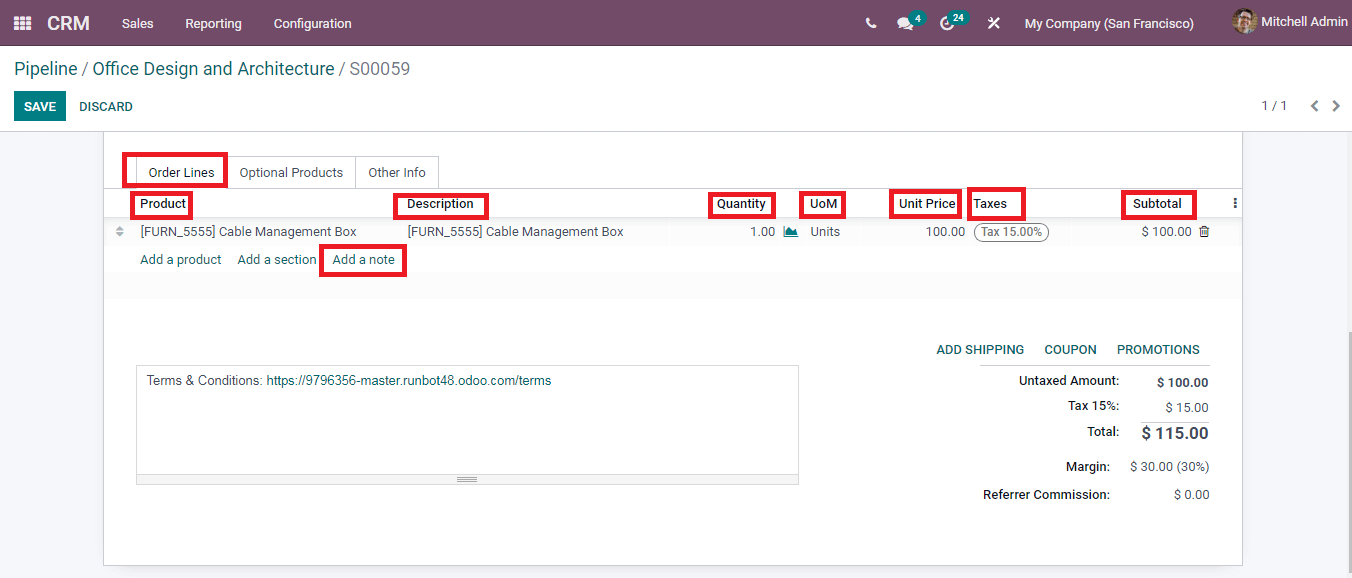Click the unit price value 100.00
The image size is (1352, 578).
click(x=945, y=232)
